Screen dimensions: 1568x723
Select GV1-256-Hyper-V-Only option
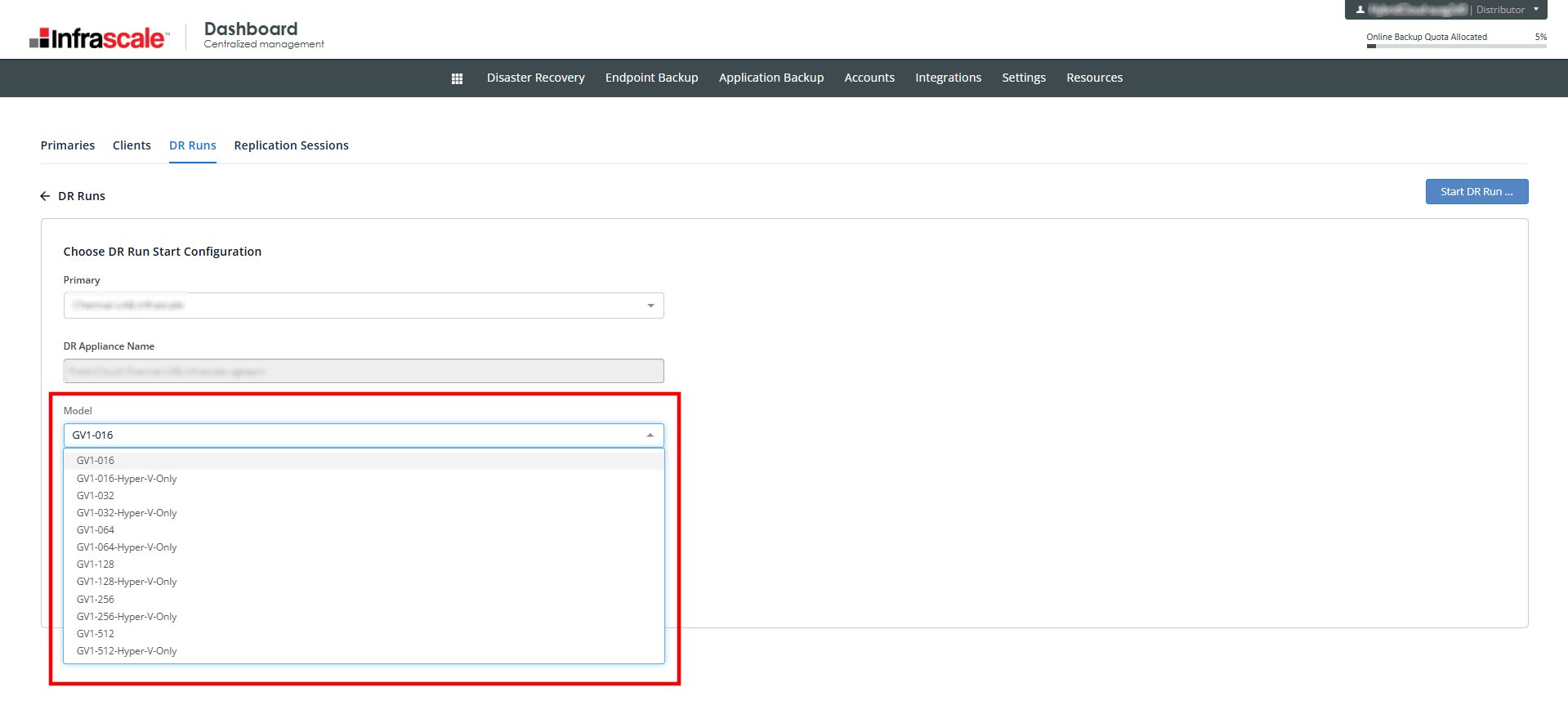click(364, 617)
